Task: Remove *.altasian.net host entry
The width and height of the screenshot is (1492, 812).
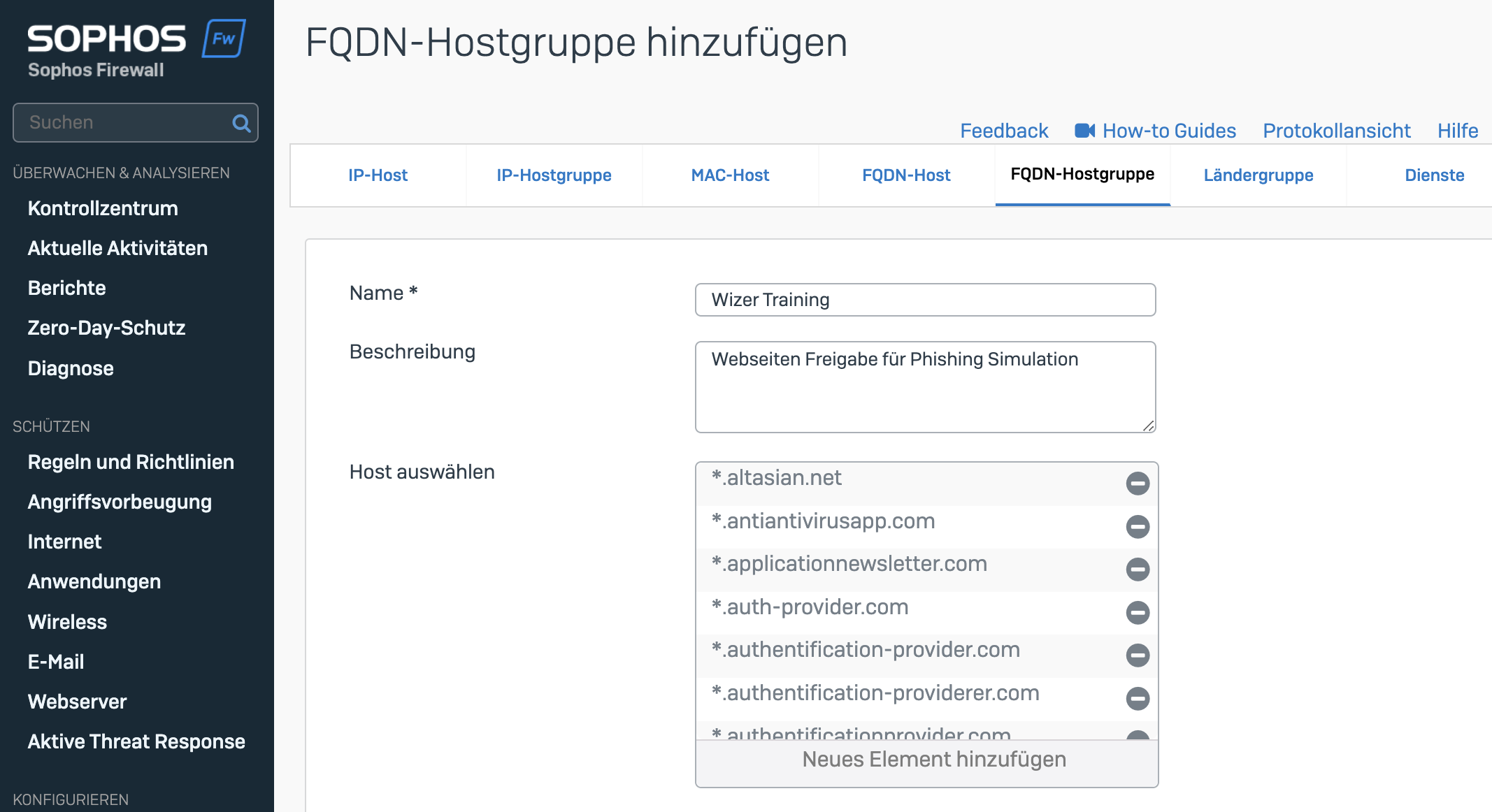Action: pyautogui.click(x=1138, y=483)
